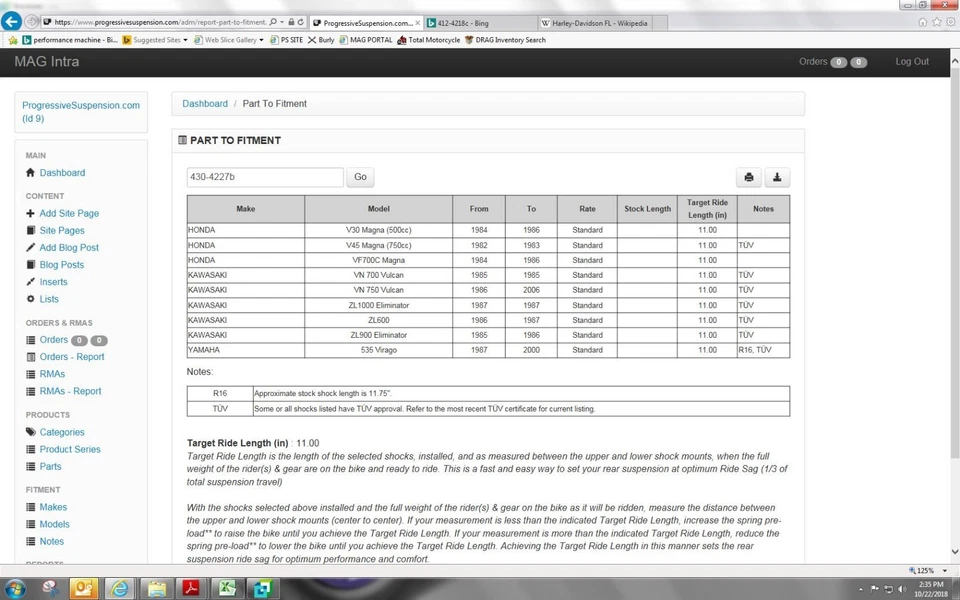
Task: Open Models in the Fitment section
Action: (54, 524)
